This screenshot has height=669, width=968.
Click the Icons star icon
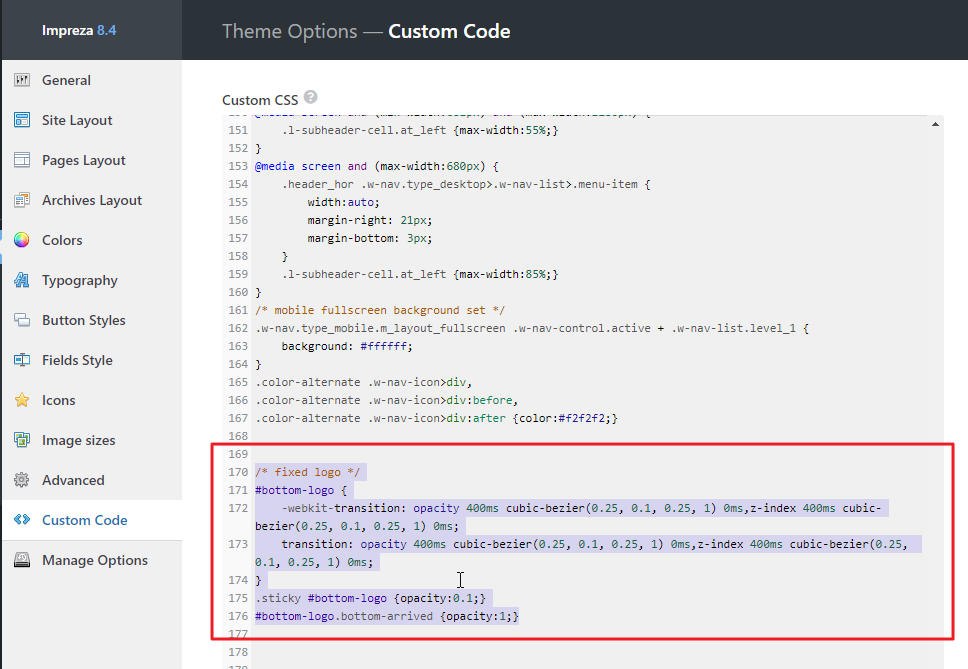pyautogui.click(x=22, y=400)
